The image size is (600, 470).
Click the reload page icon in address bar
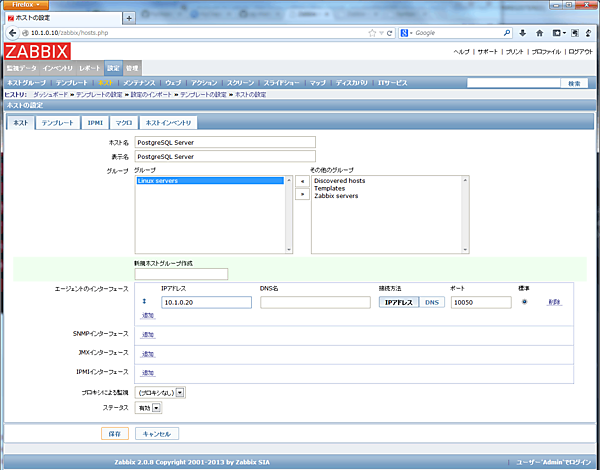(x=388, y=33)
